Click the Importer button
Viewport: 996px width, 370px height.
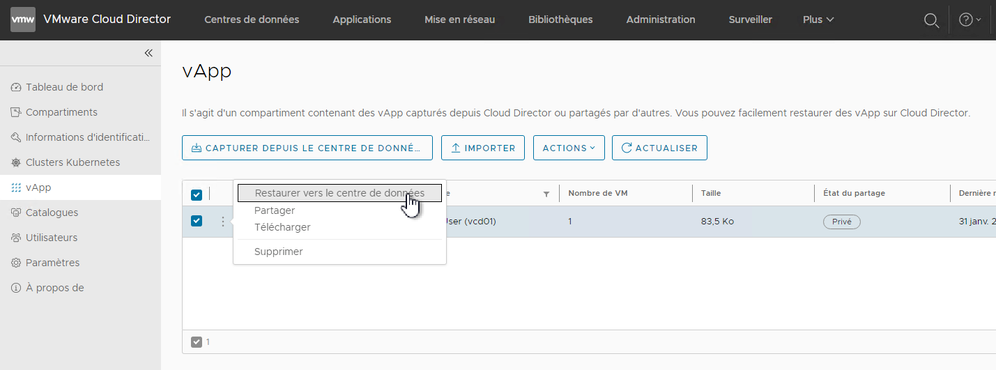483,147
